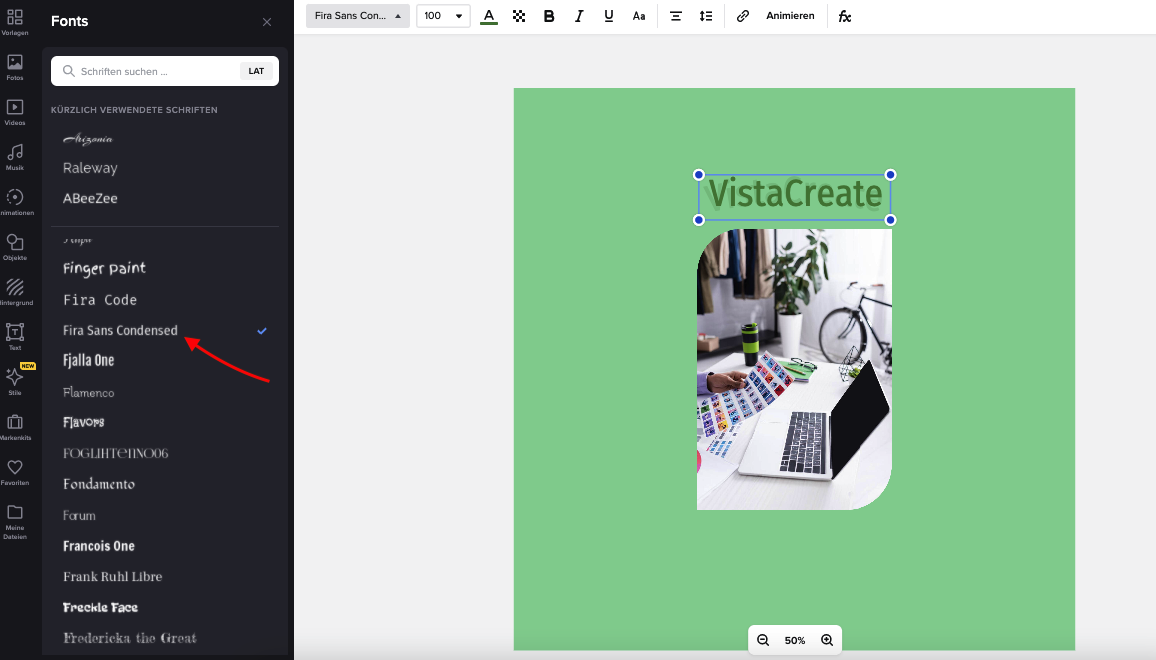
Task: Select the ABeeZee font
Action: coord(90,198)
